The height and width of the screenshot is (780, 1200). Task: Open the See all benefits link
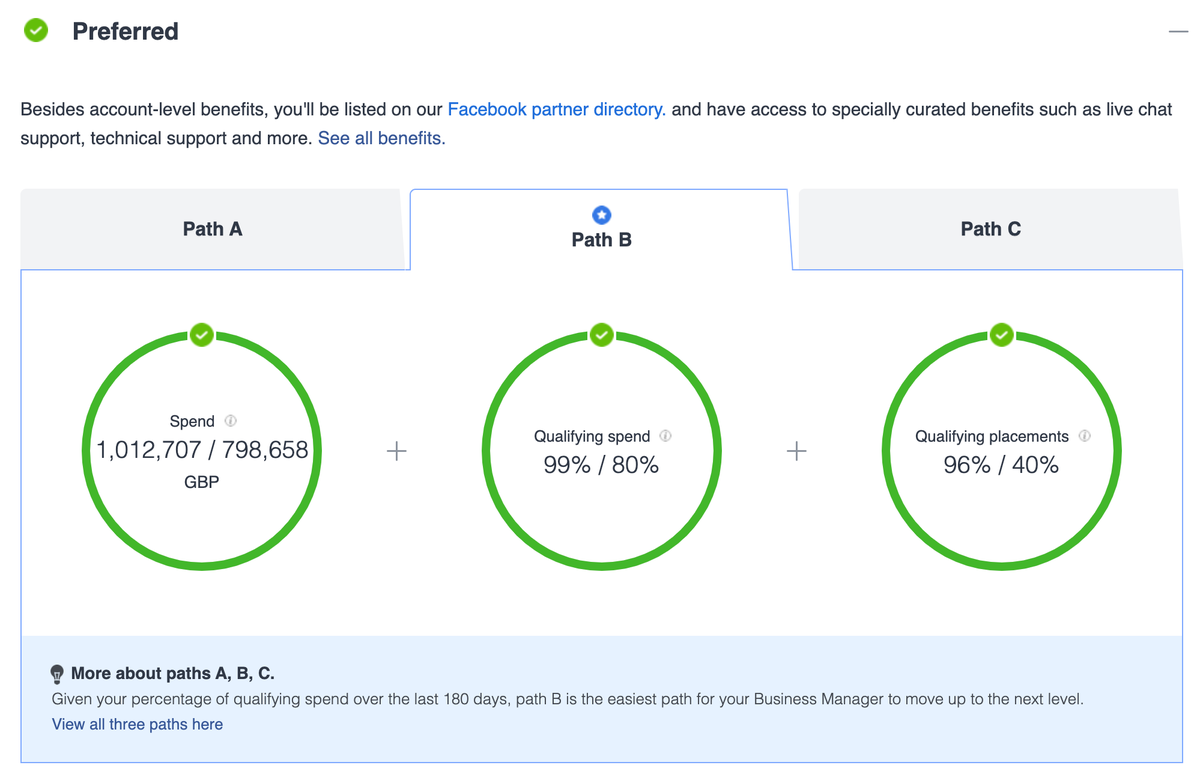(381, 138)
